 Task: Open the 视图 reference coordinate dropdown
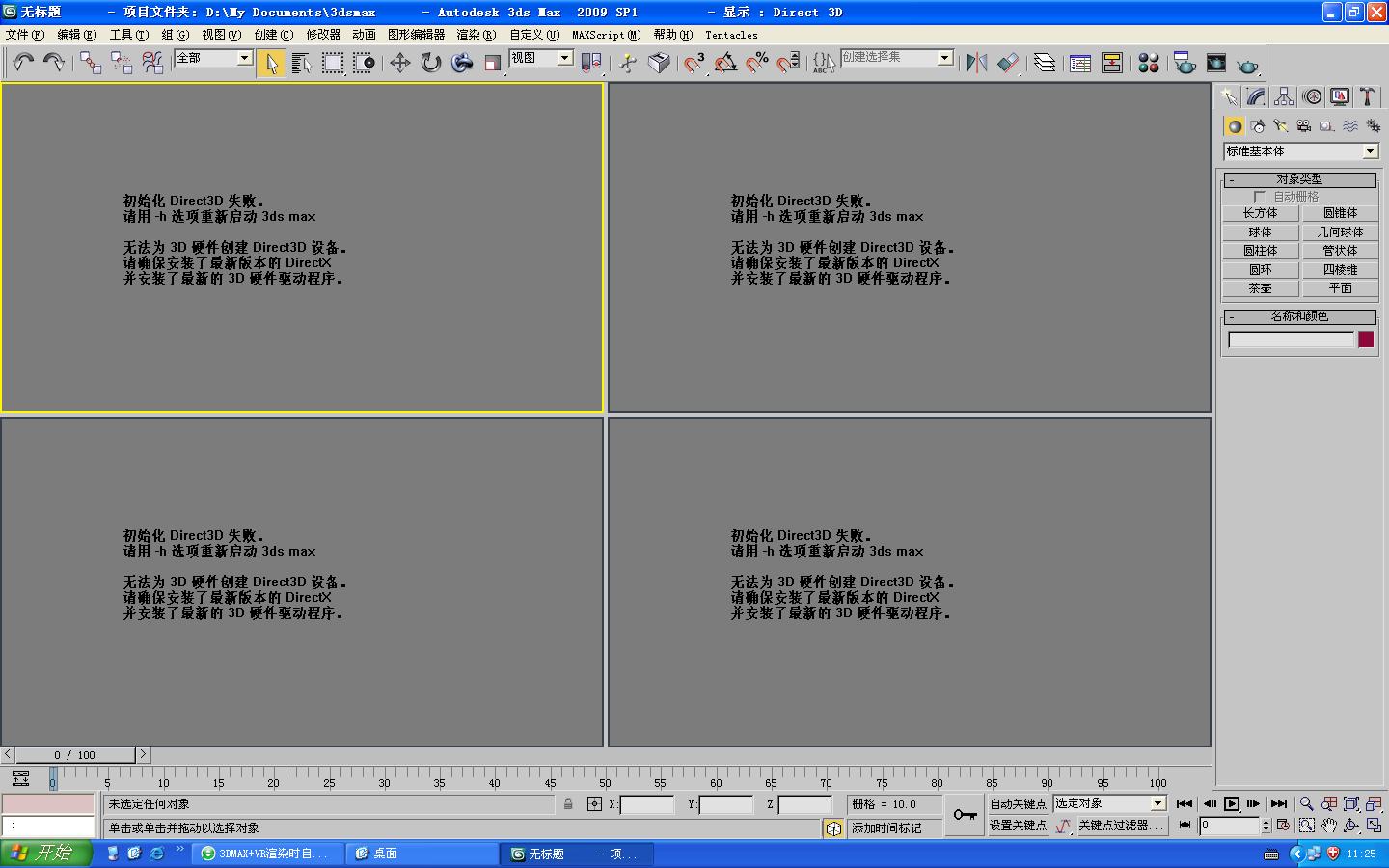(541, 58)
